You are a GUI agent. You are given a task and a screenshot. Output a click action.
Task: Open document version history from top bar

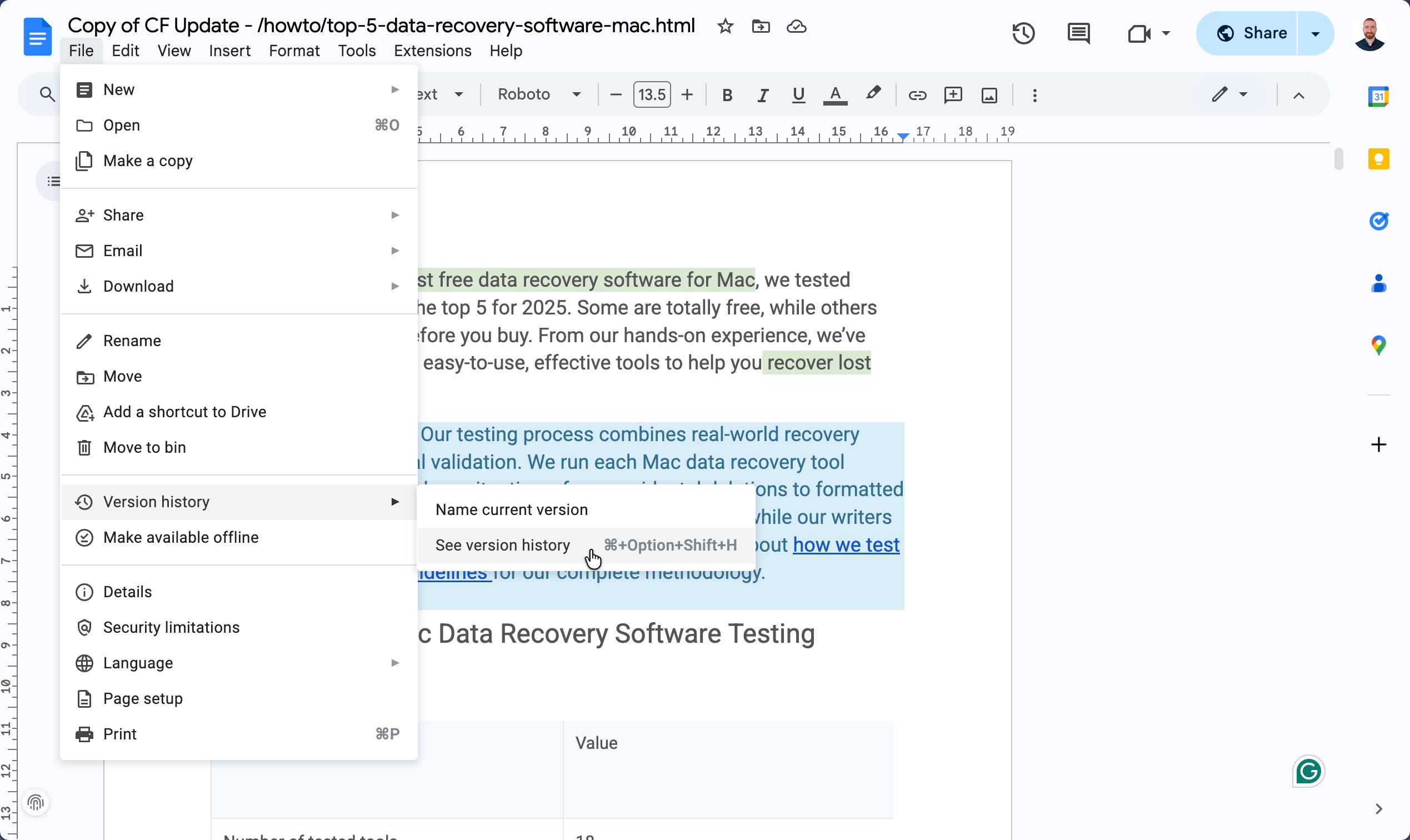point(1023,33)
